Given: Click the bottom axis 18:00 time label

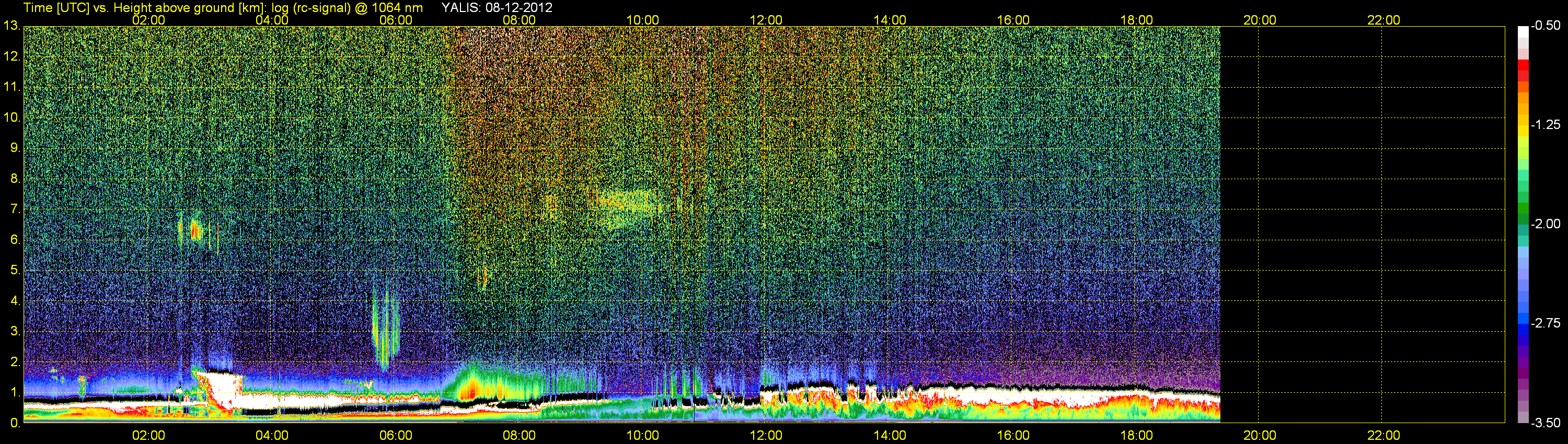Looking at the screenshot, I should [x=1136, y=436].
